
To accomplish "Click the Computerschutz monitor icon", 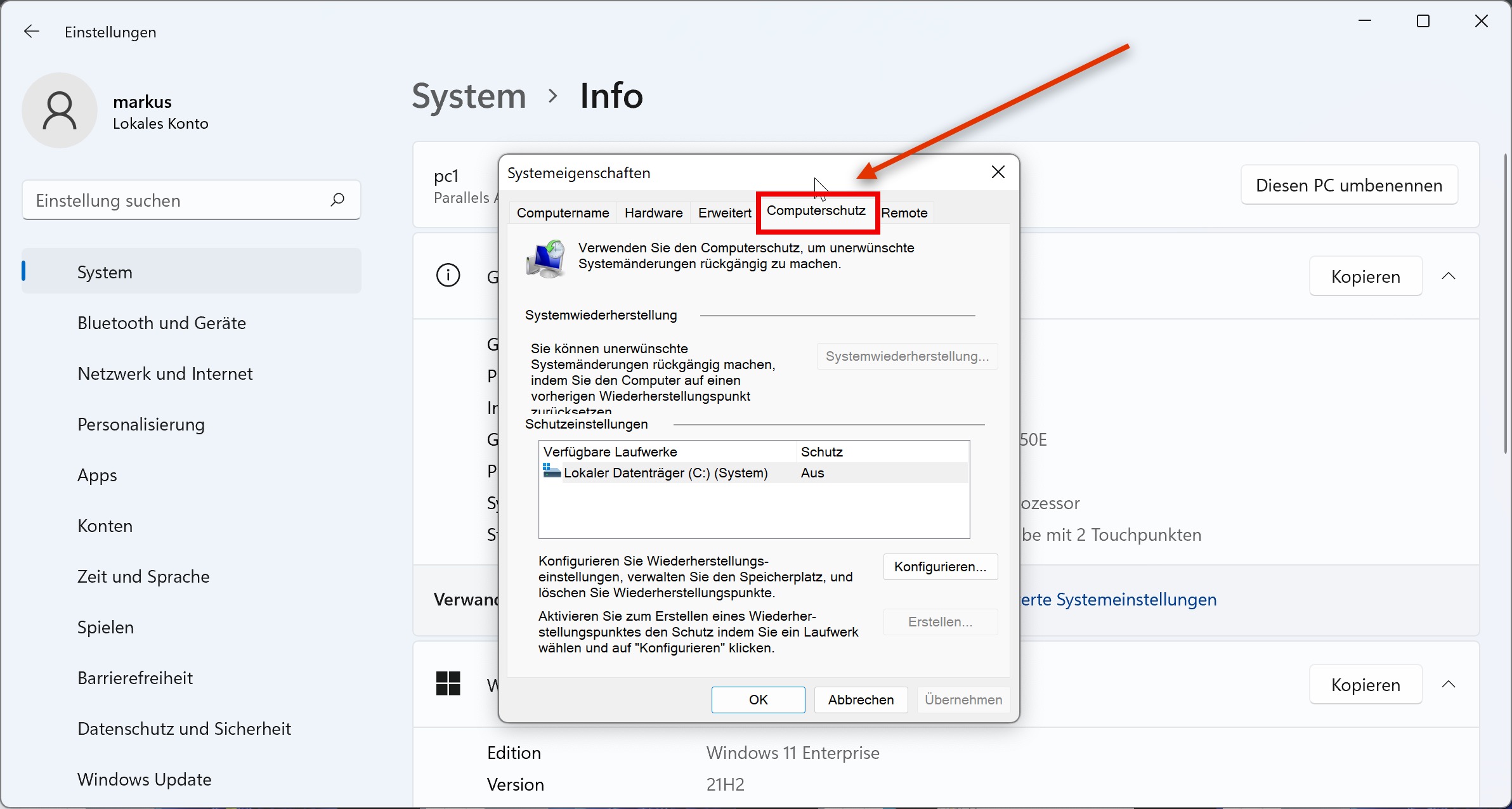I will 545,258.
